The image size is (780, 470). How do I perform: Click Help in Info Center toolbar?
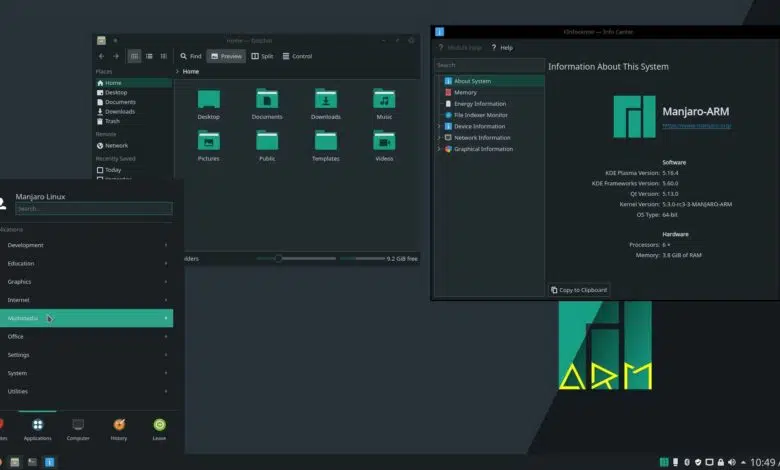[502, 48]
